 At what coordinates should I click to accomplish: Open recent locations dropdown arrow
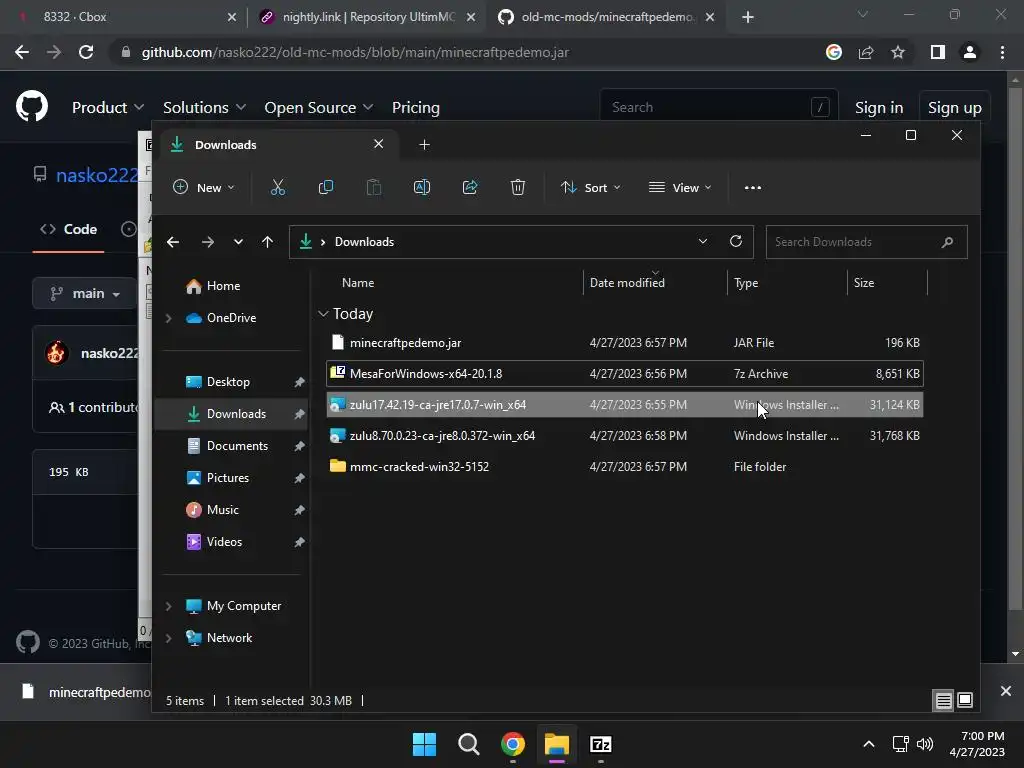pyautogui.click(x=238, y=242)
